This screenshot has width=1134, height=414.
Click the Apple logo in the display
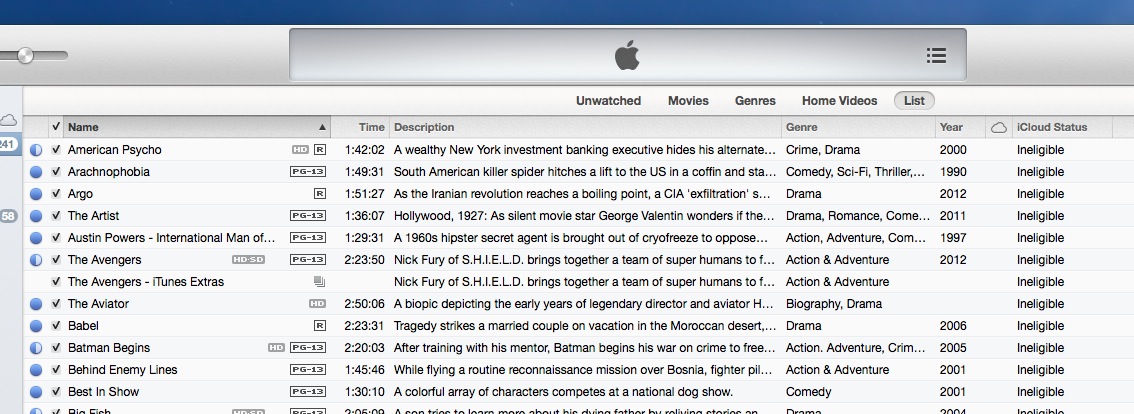[627, 55]
